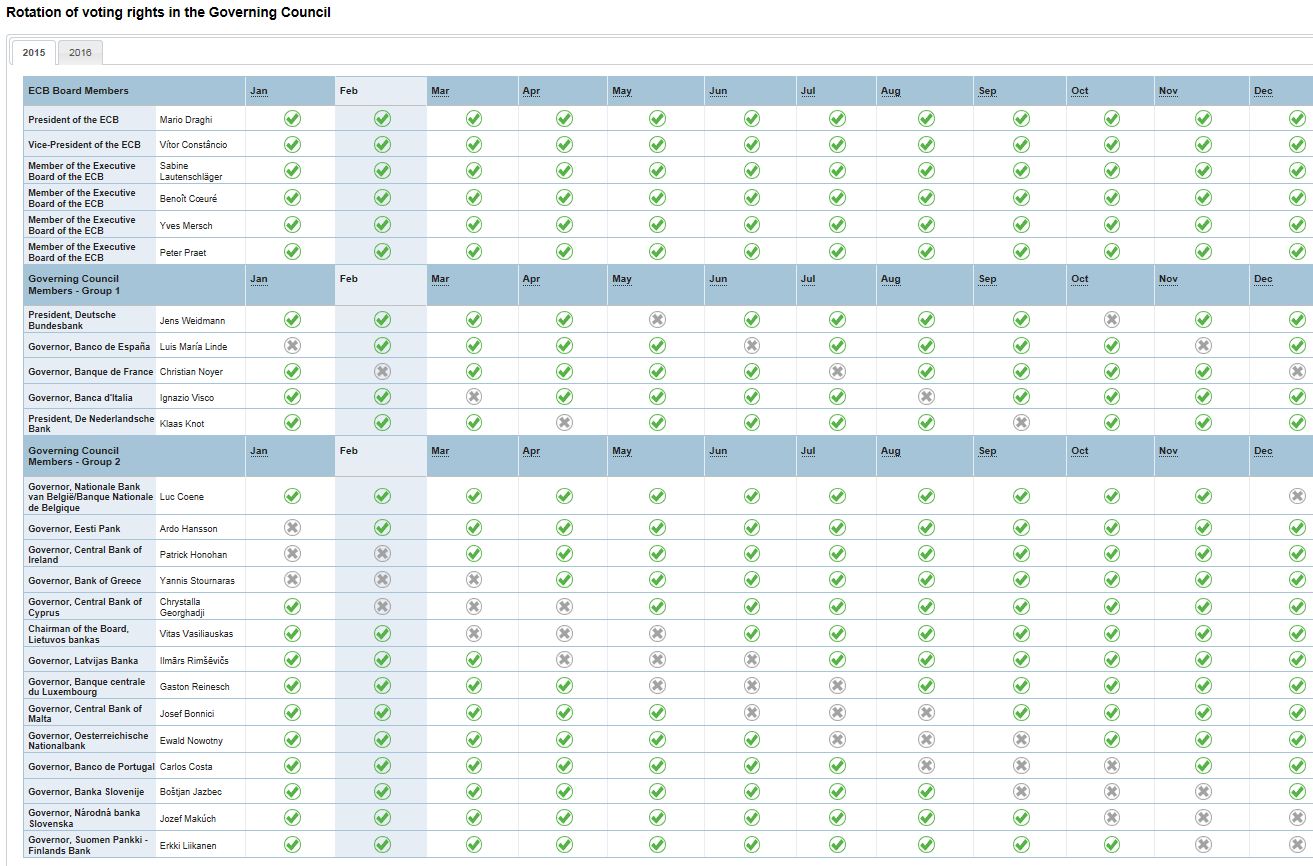Click Ewald Nowotny's September cross icon
This screenshot has height=866, width=1313.
[x=1021, y=740]
